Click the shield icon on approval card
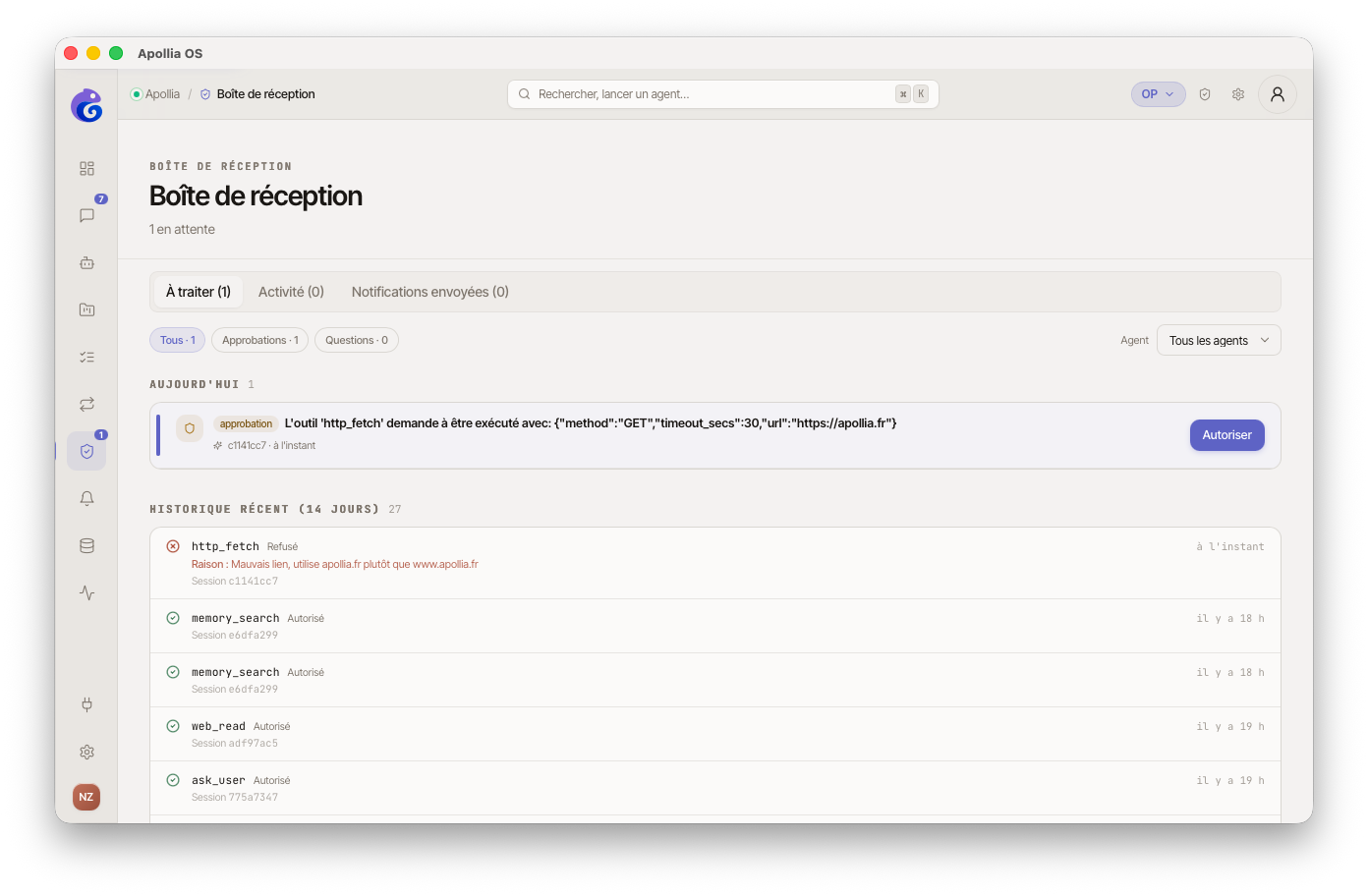 (x=190, y=428)
